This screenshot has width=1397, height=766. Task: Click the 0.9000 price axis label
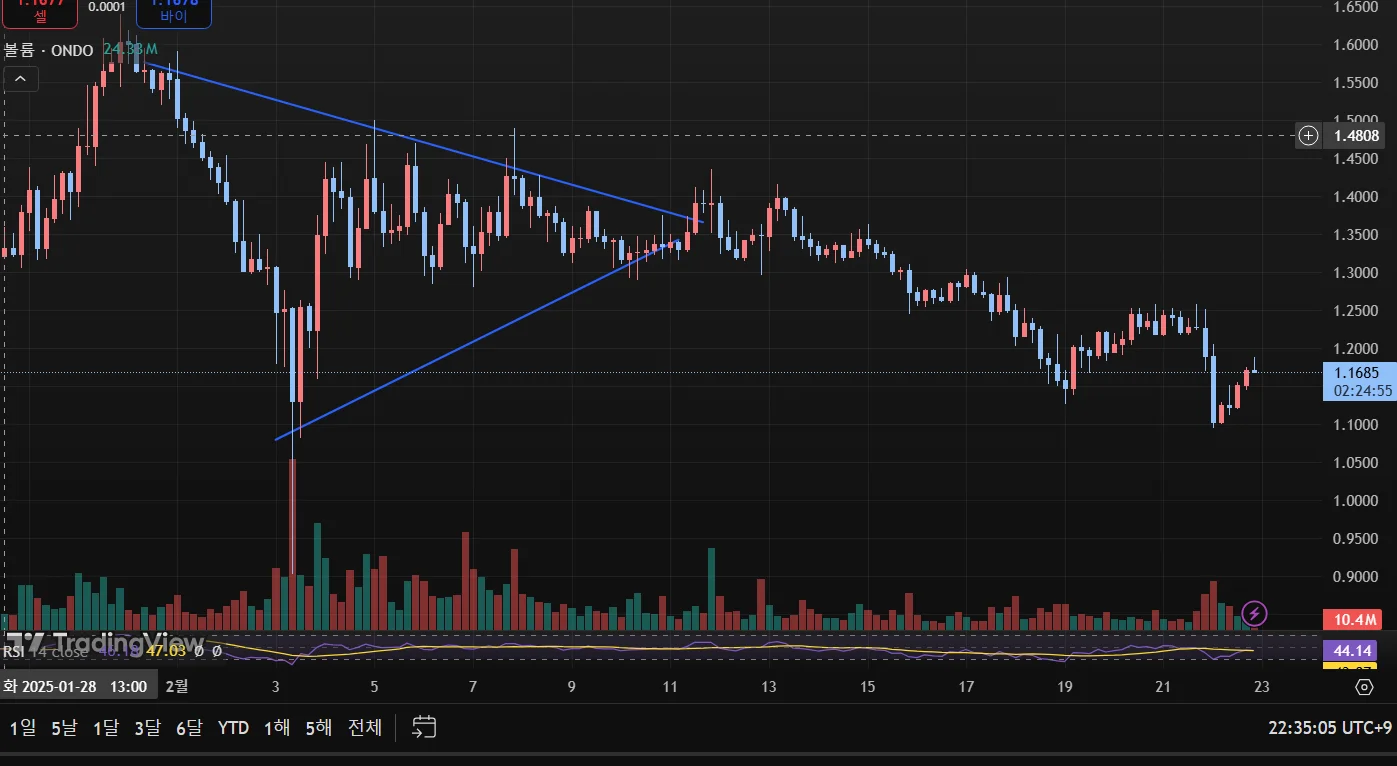1357,577
